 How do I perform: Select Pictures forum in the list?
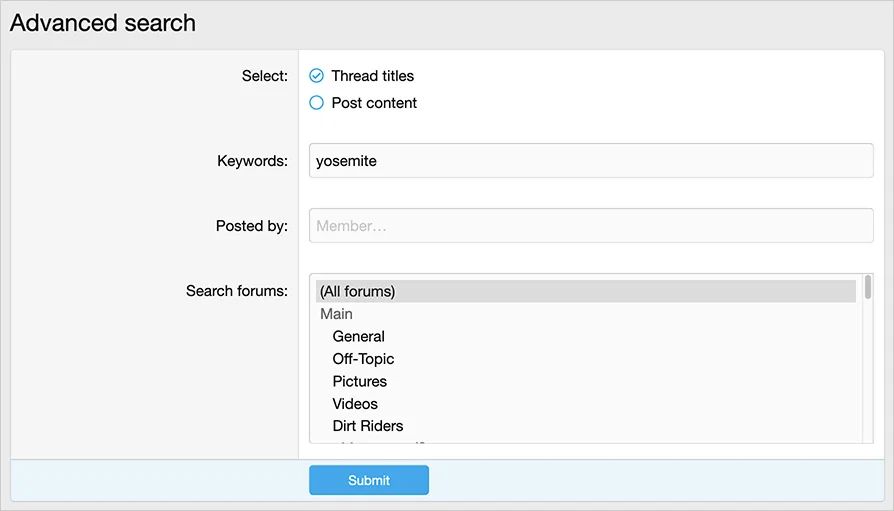point(359,382)
